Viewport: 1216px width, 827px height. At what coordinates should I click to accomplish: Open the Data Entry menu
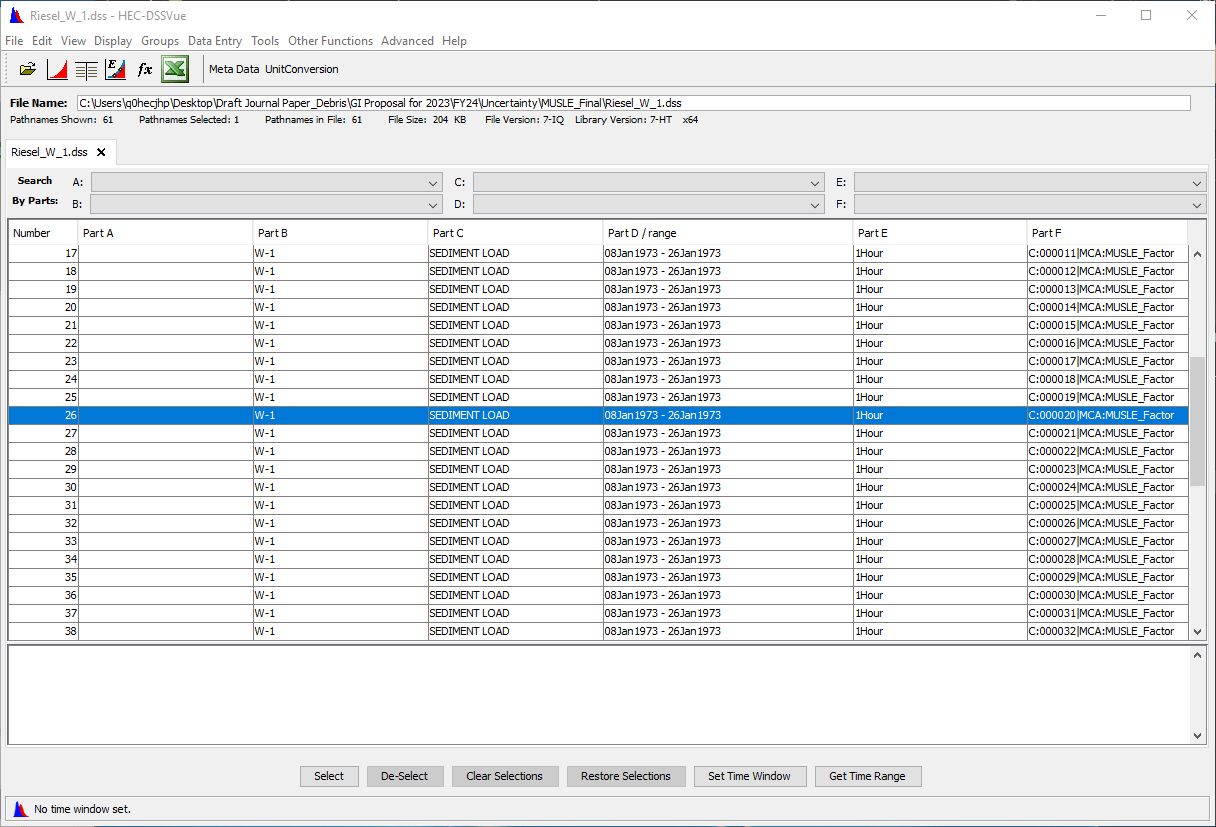pos(215,41)
